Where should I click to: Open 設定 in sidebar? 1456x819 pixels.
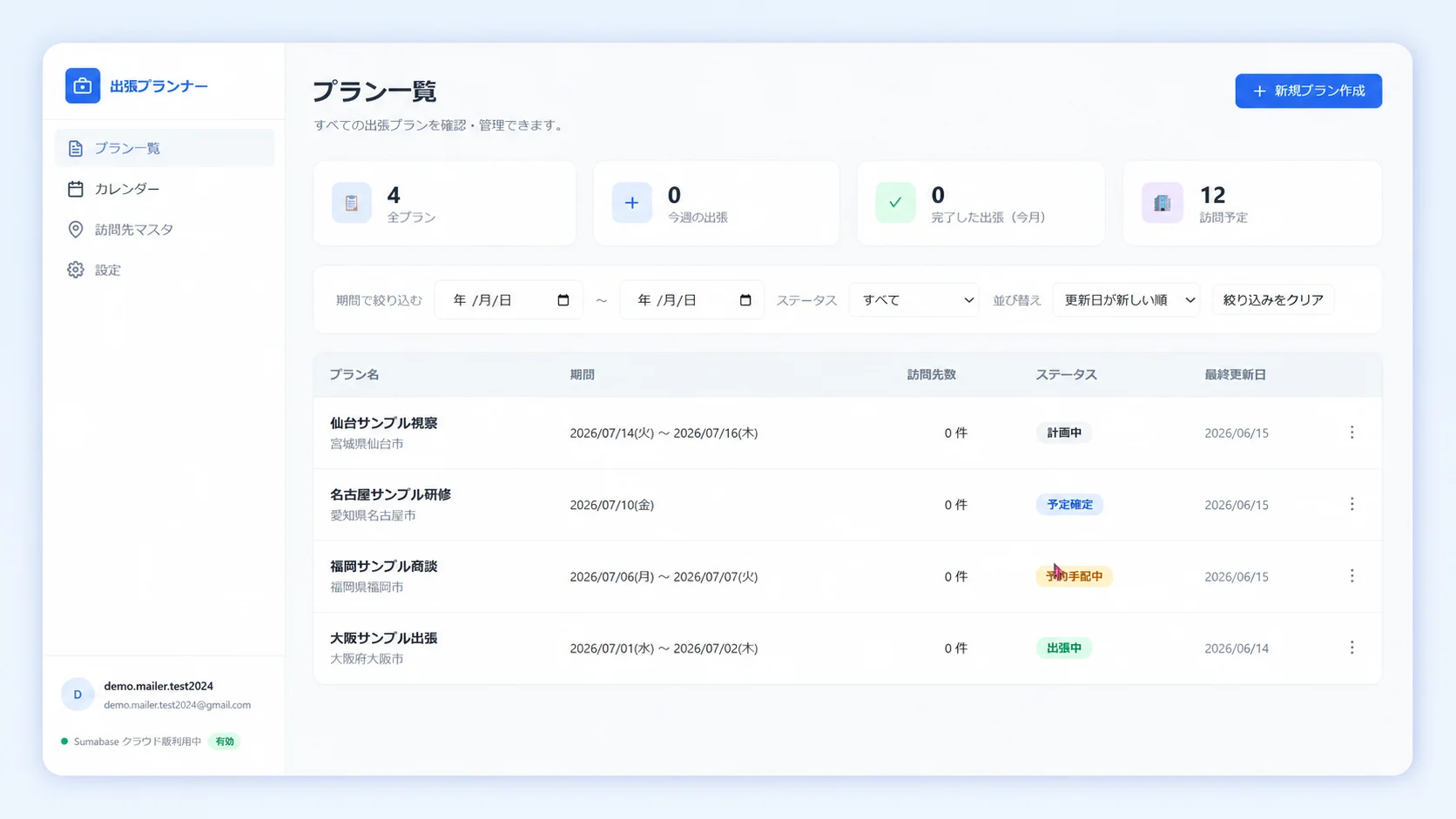point(165,270)
